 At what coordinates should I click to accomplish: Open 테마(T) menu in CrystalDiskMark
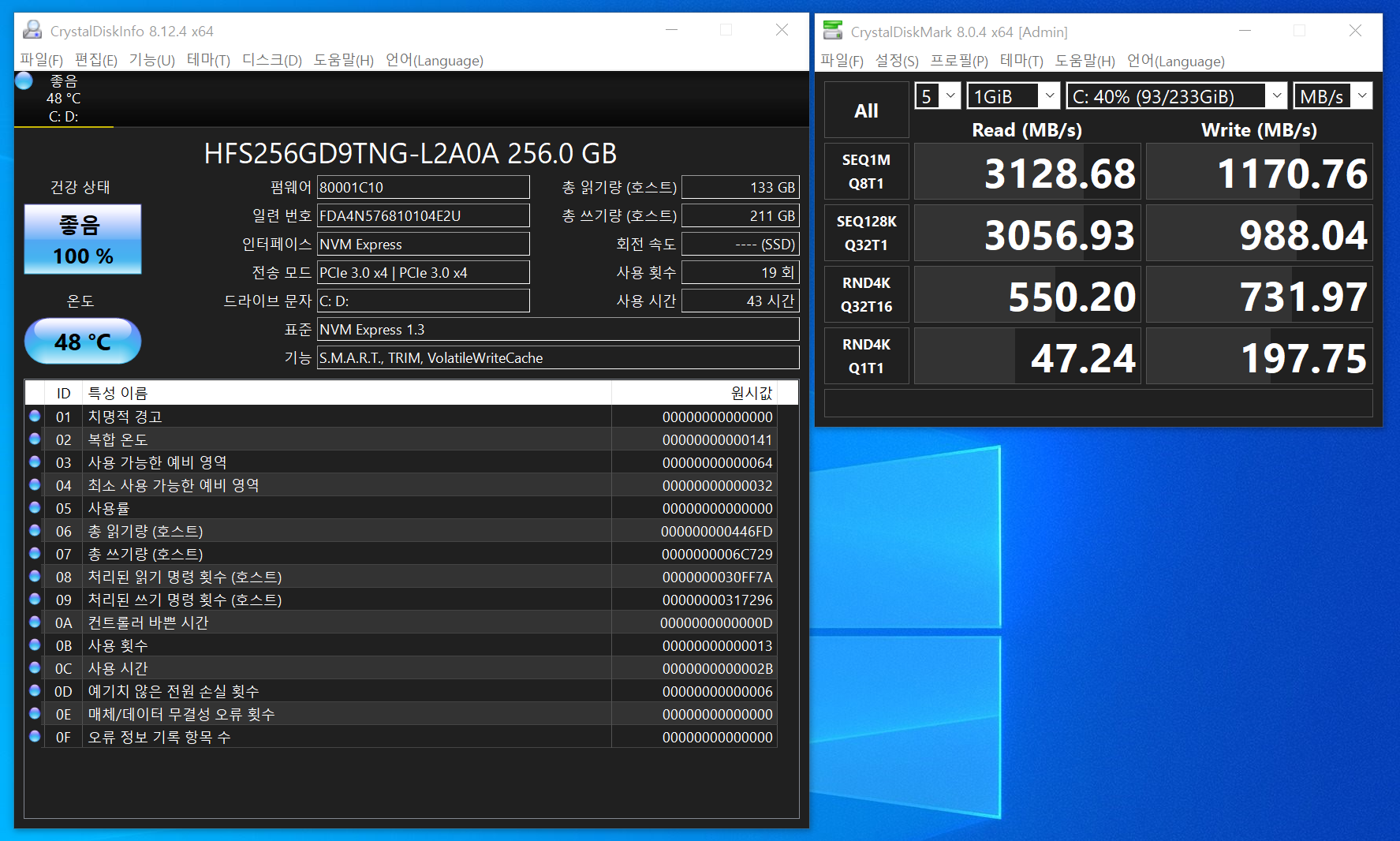tap(1021, 61)
